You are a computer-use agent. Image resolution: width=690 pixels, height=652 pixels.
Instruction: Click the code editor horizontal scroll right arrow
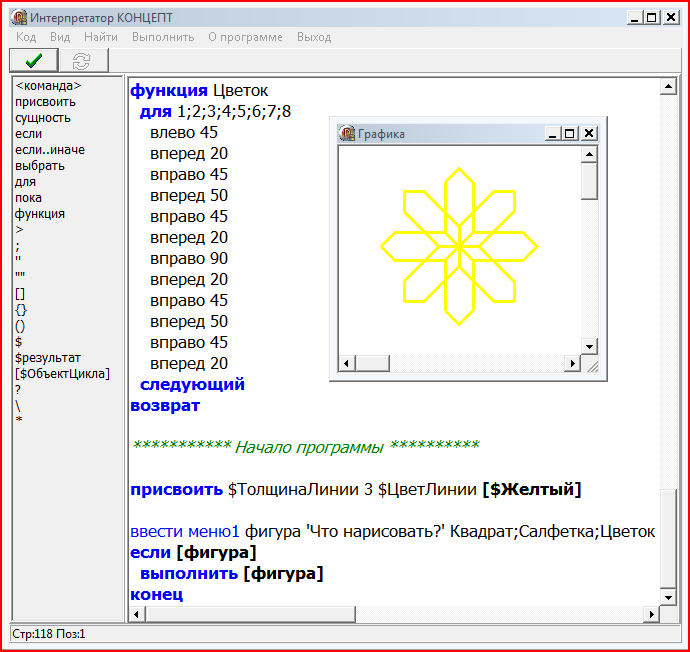point(652,614)
